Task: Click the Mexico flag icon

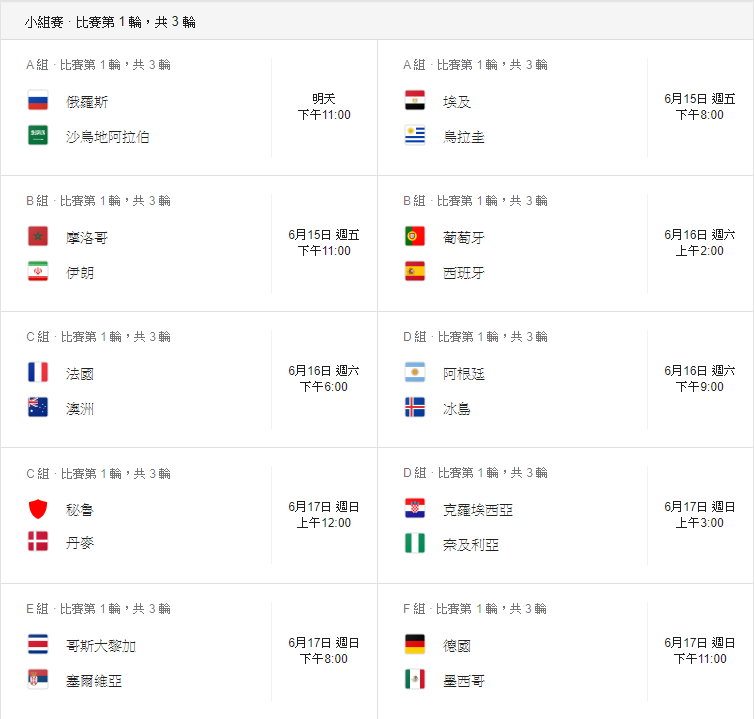Action: coord(415,679)
